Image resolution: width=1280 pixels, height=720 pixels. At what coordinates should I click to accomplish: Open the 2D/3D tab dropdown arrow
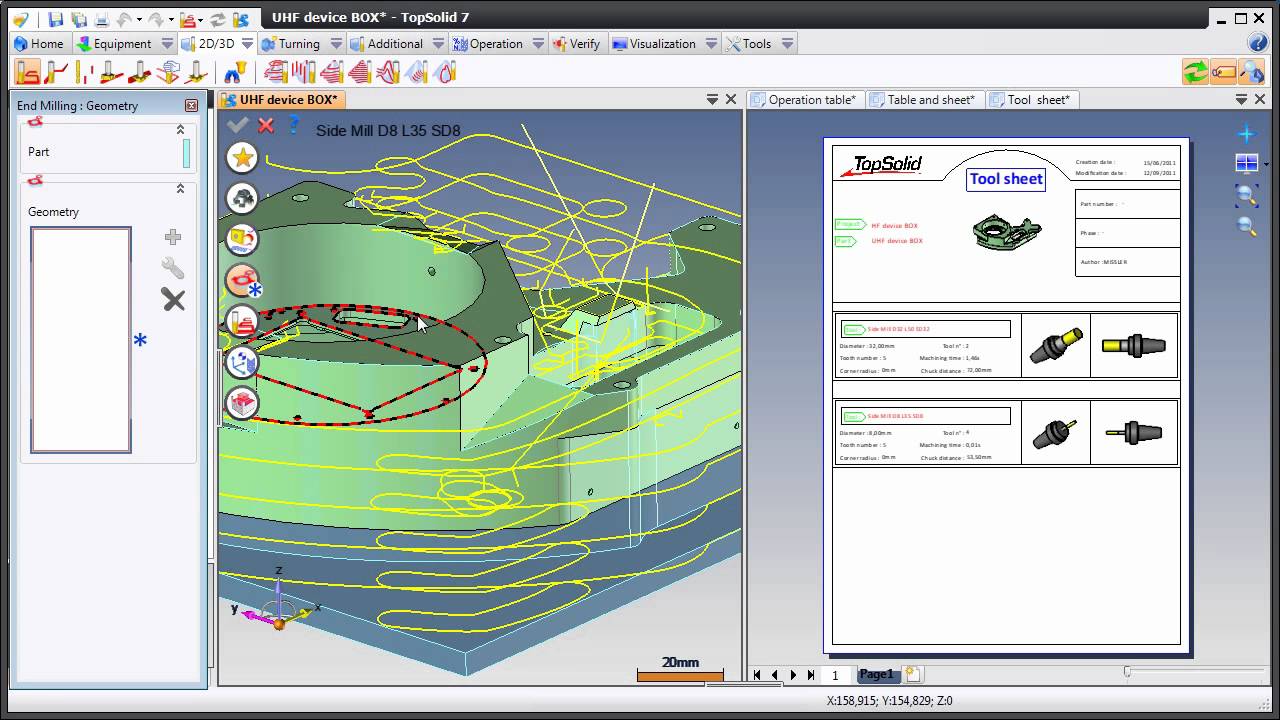[247, 43]
